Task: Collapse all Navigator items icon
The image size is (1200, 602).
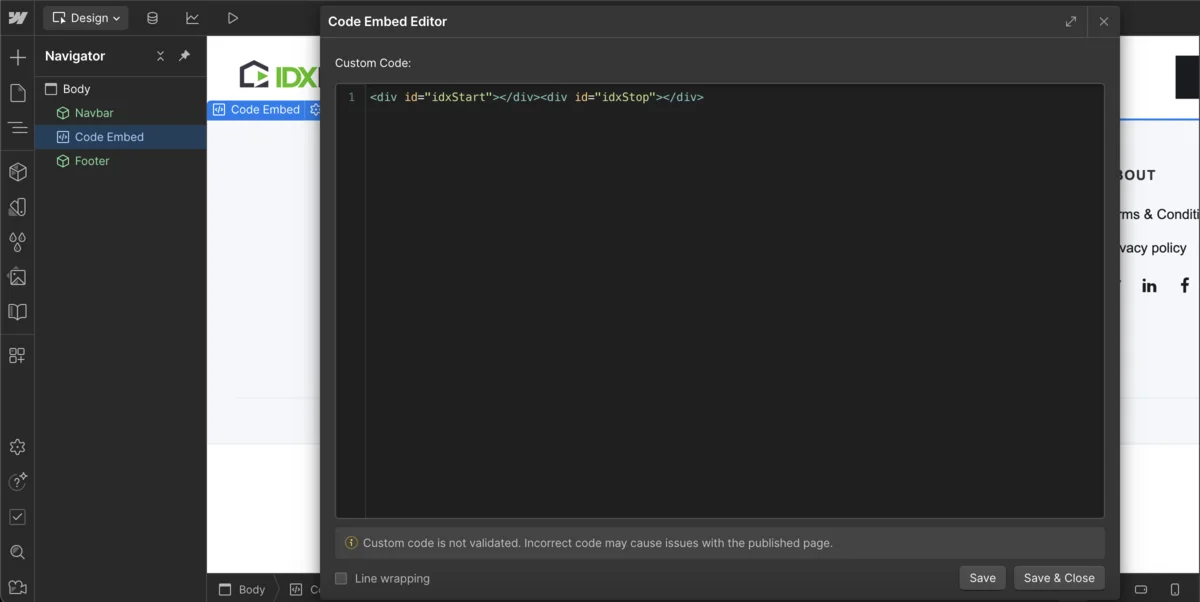Action: tap(160, 56)
